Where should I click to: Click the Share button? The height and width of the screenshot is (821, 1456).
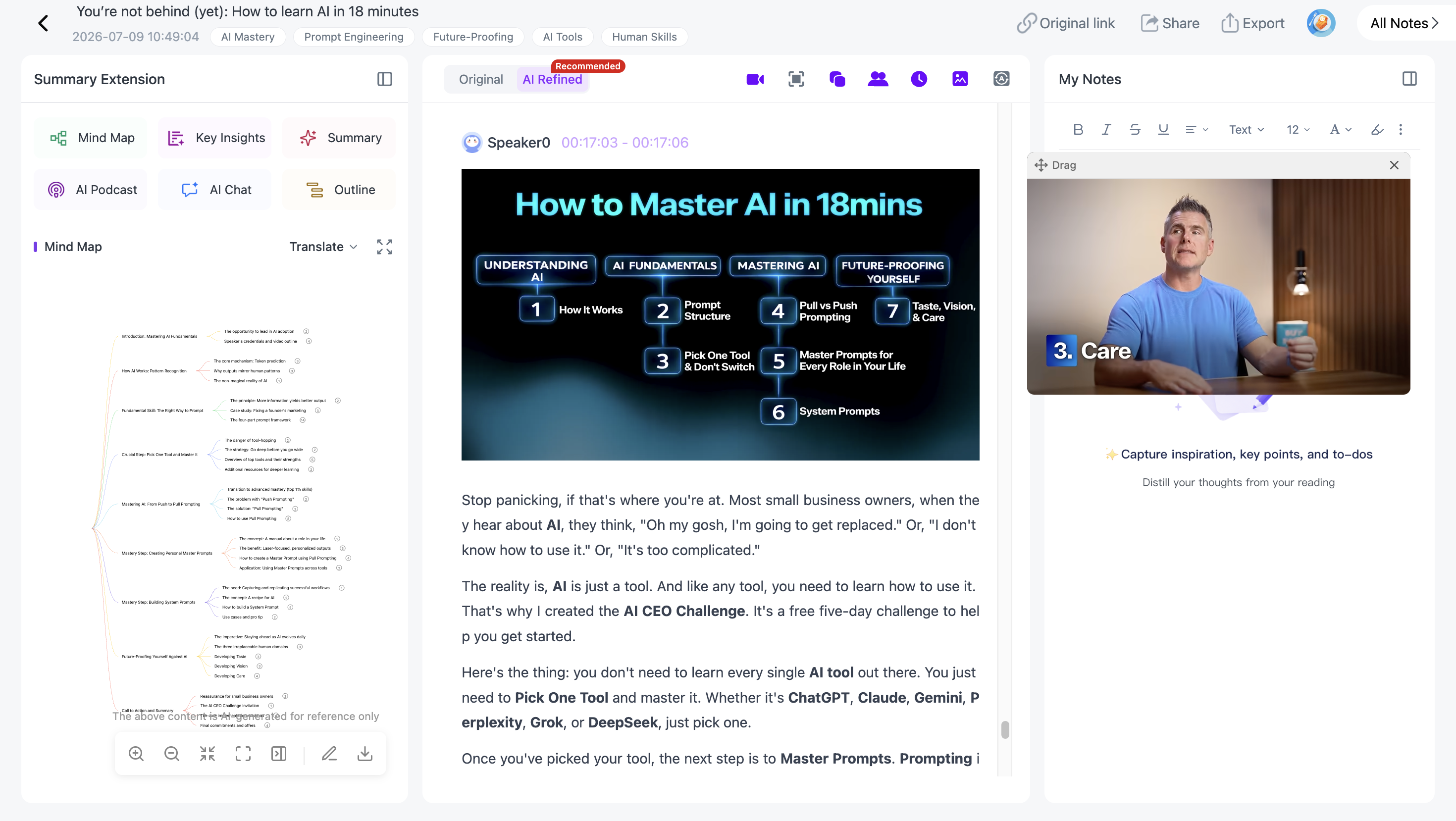[x=1169, y=23]
